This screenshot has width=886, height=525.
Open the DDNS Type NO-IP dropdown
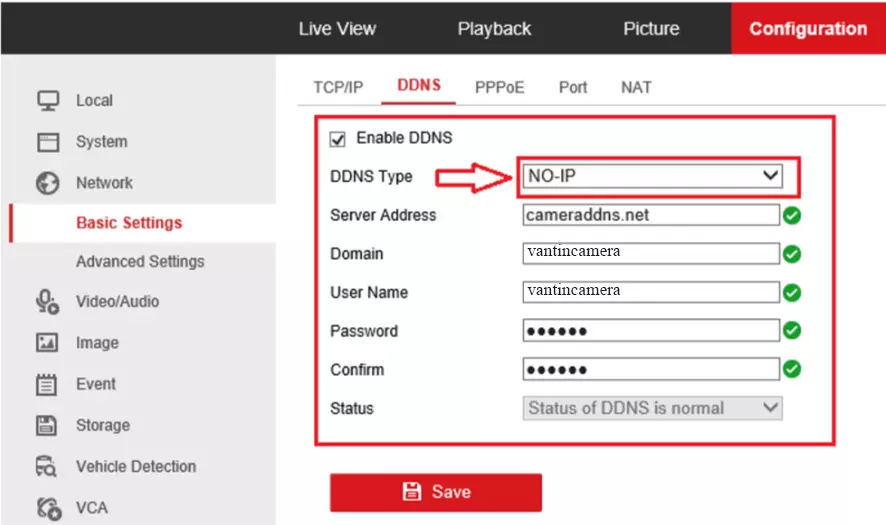[653, 176]
